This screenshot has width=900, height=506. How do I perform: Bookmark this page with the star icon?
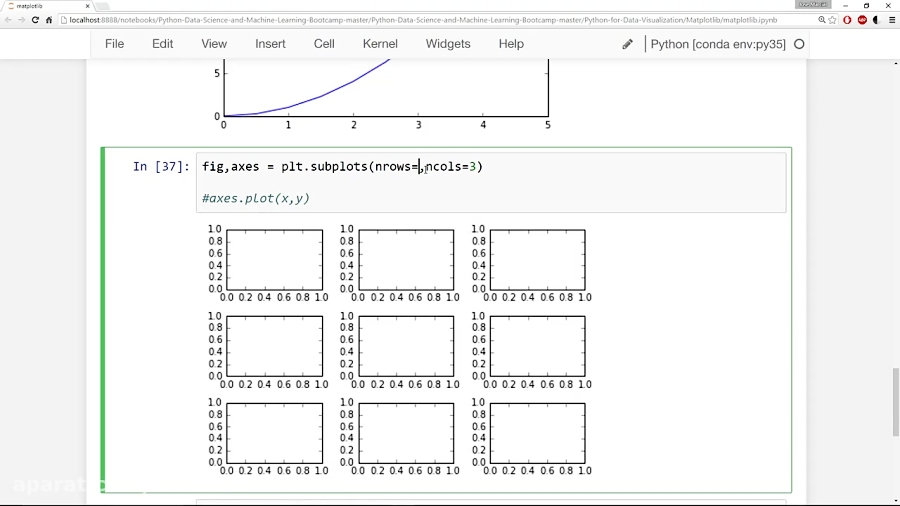pos(832,20)
